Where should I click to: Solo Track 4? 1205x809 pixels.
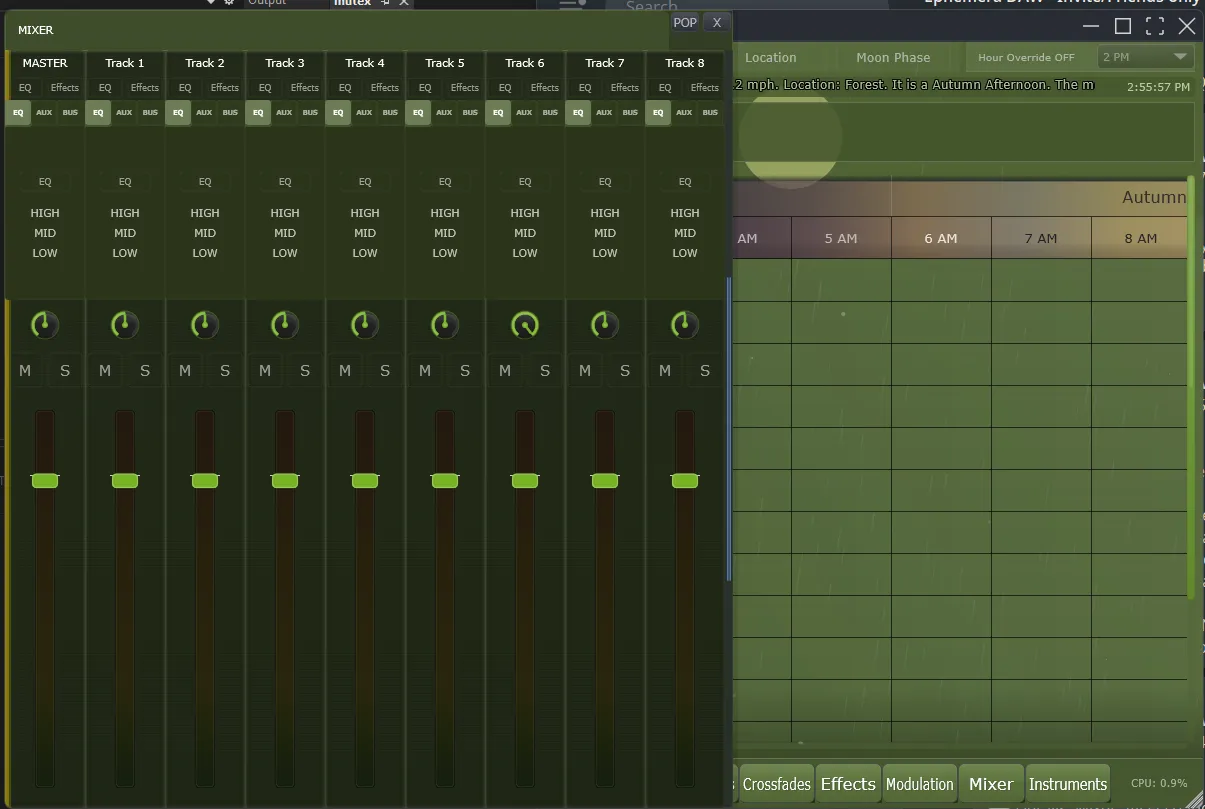point(385,371)
